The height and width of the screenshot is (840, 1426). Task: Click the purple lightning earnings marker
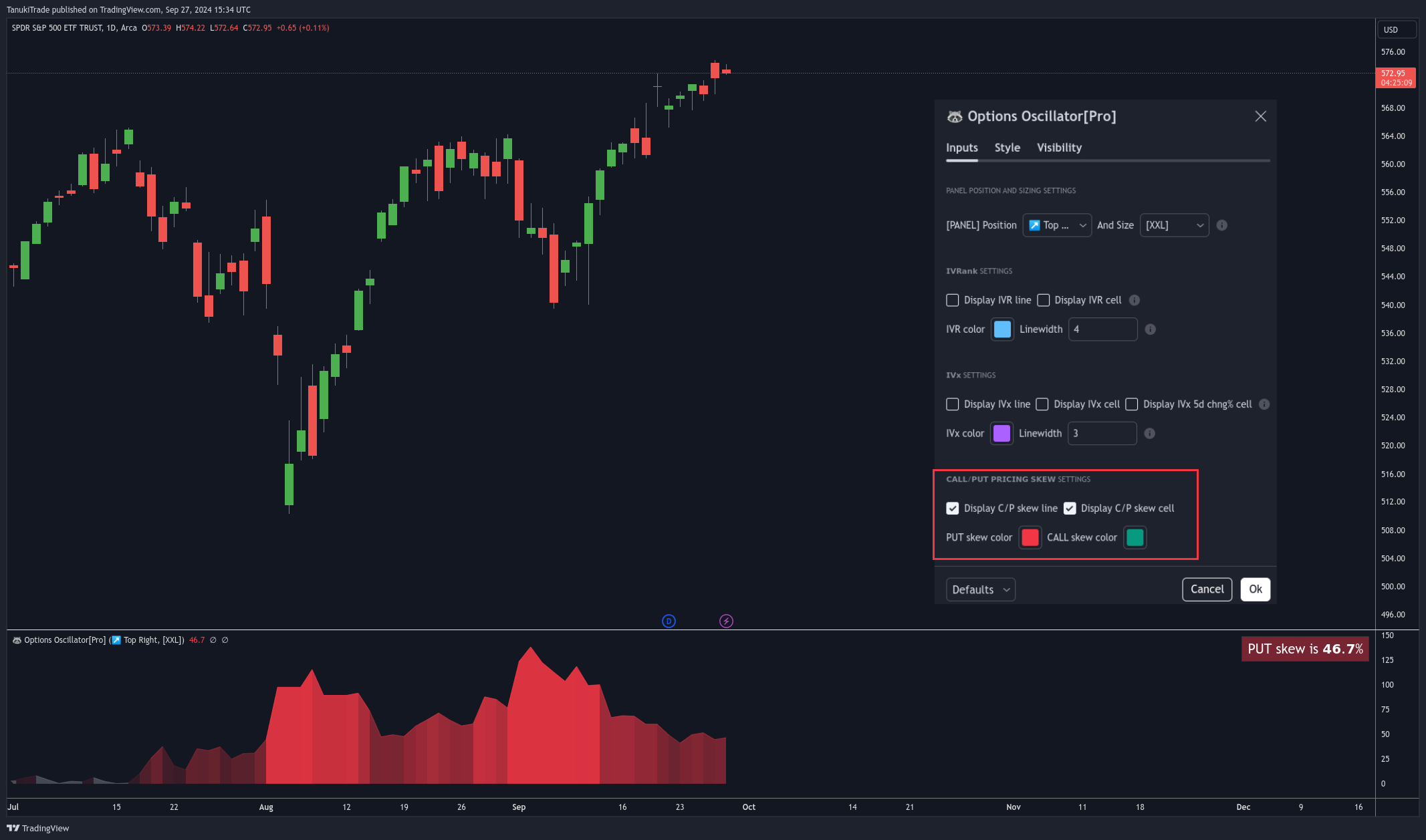[x=726, y=621]
